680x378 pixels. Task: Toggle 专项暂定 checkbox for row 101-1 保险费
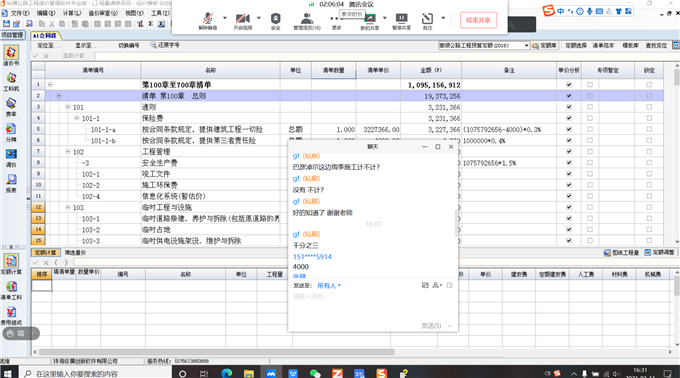(590, 118)
